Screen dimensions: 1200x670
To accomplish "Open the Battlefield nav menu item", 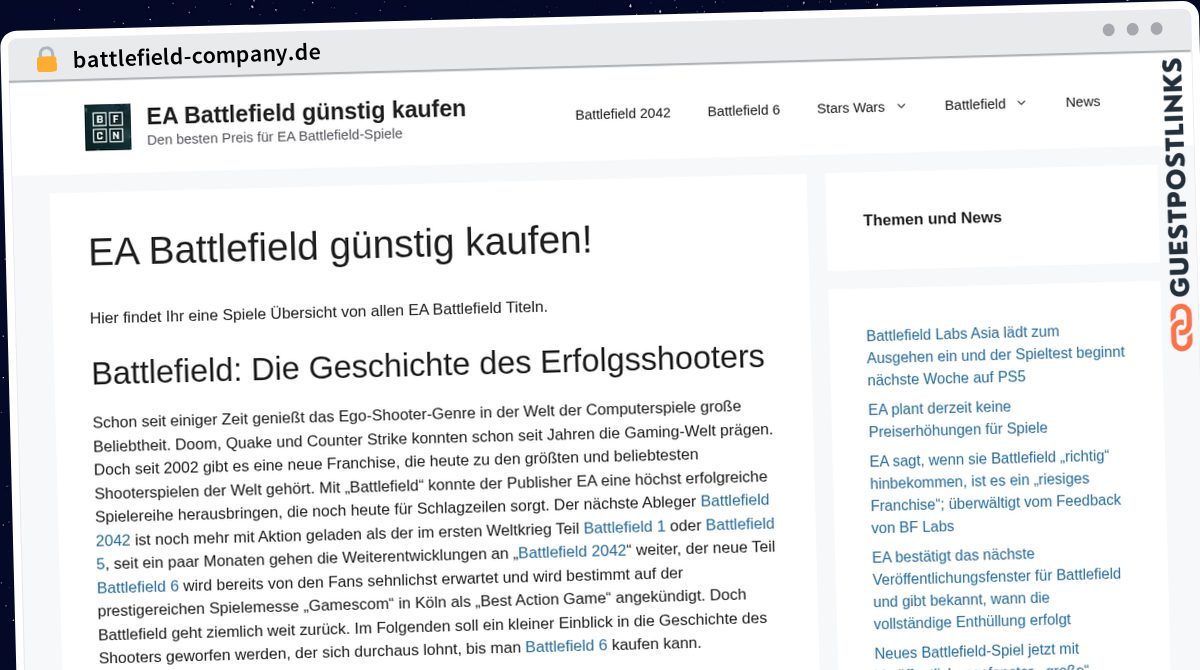I will pos(975,104).
